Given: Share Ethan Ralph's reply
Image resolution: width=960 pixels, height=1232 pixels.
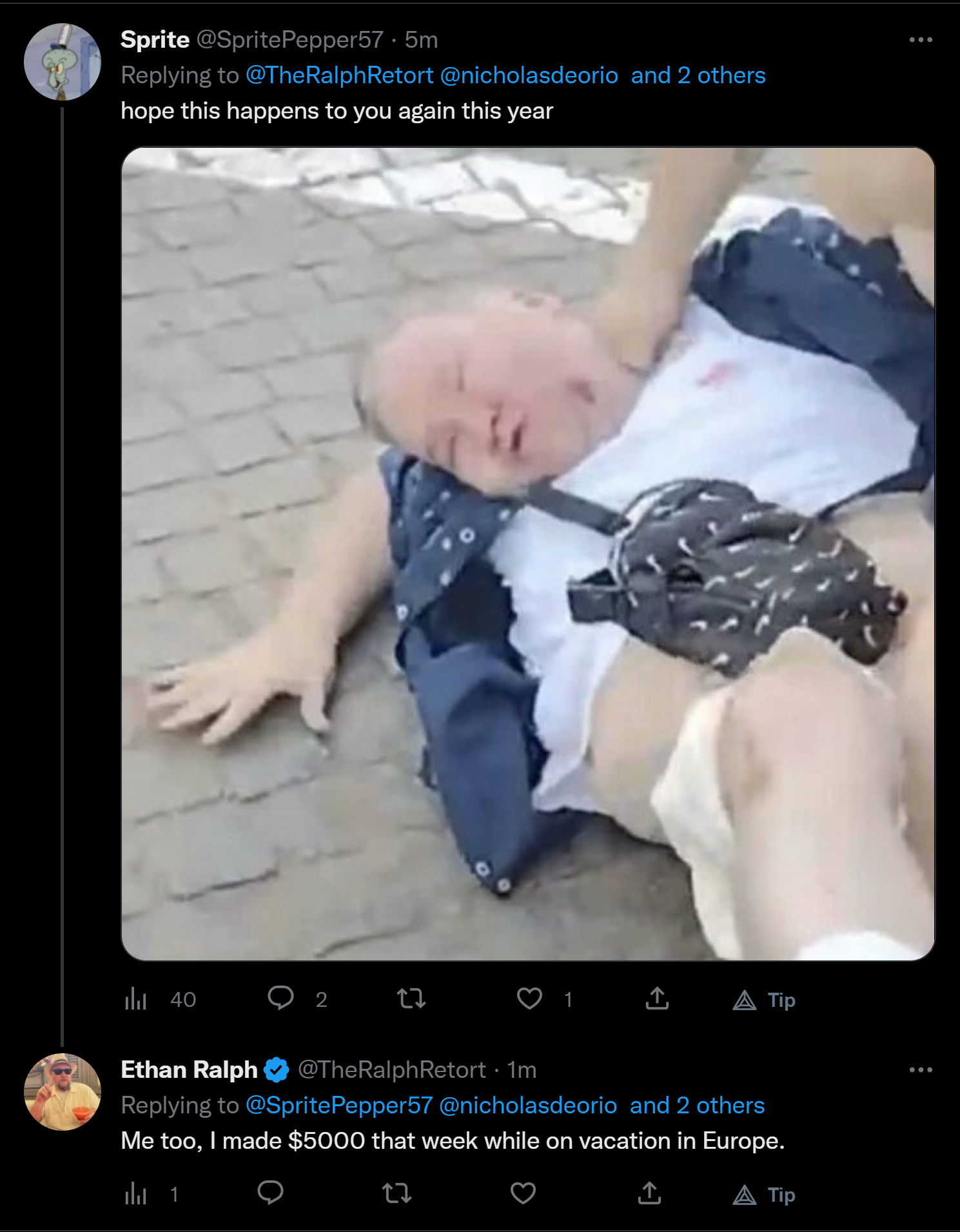Looking at the screenshot, I should point(649,1193).
